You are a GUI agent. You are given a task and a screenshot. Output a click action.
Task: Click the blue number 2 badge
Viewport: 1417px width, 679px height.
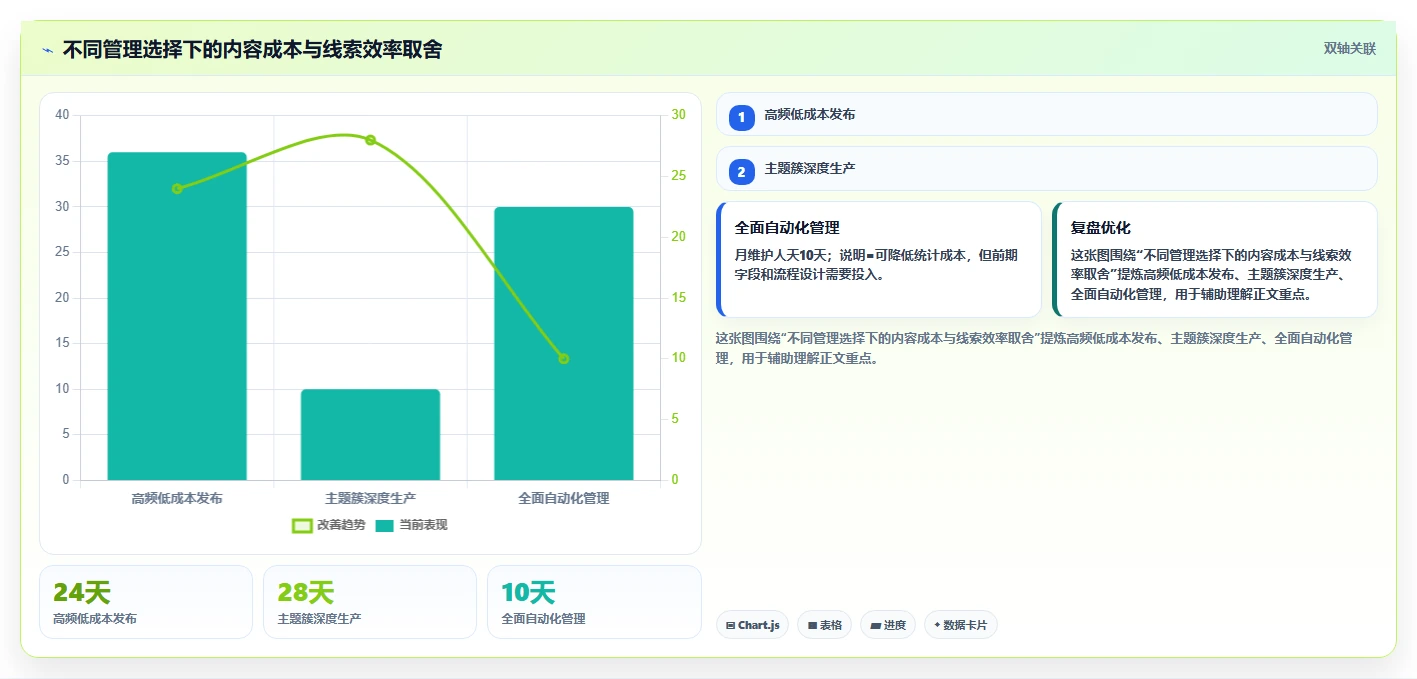741,172
